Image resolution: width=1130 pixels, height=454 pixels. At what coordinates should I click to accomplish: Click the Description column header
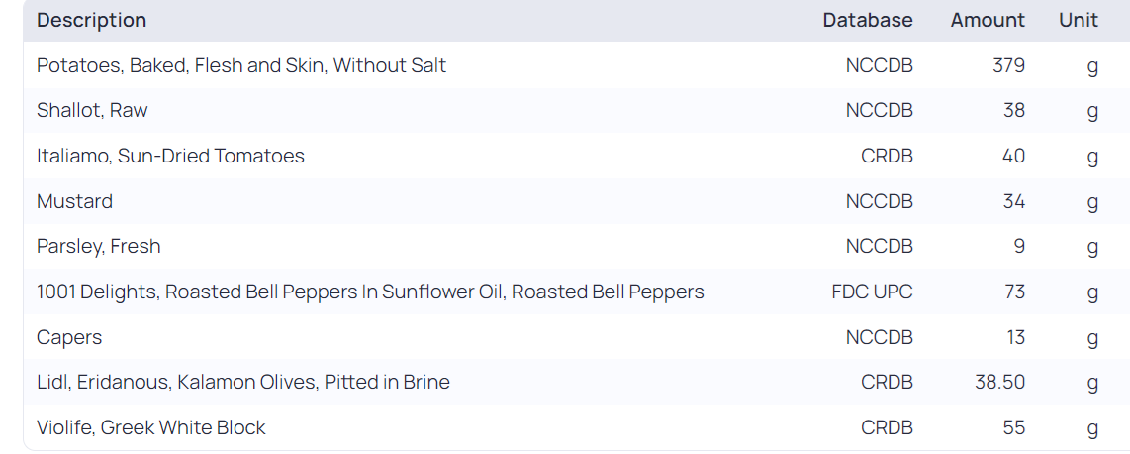91,20
